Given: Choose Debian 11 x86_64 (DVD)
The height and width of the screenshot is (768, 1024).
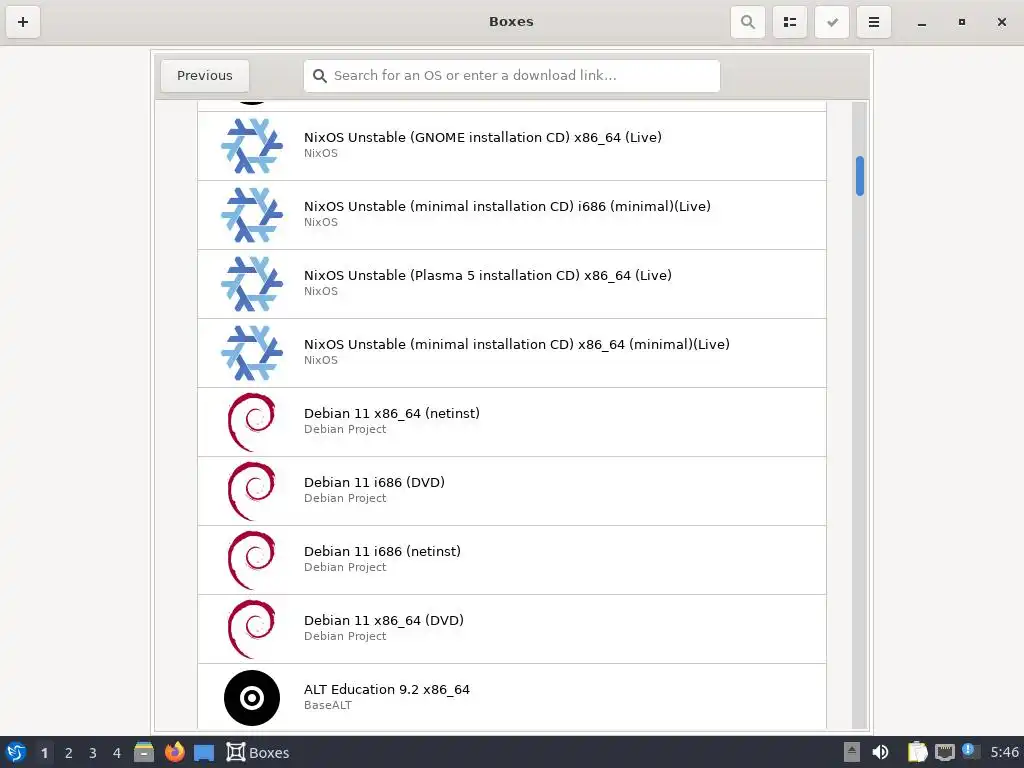Looking at the screenshot, I should tap(512, 629).
